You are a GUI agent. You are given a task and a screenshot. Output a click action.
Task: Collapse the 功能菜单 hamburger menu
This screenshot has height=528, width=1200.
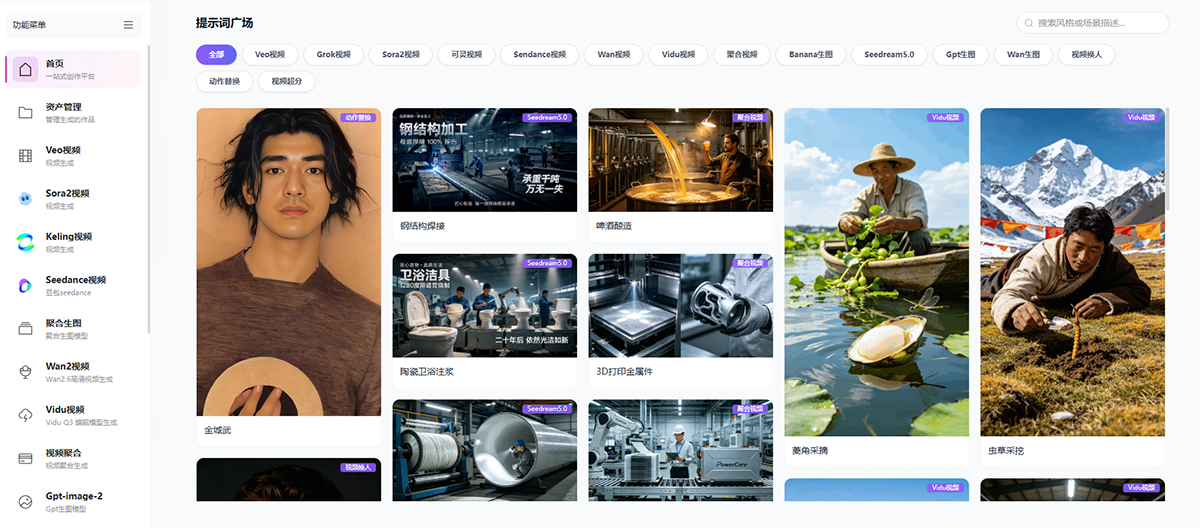pos(128,25)
